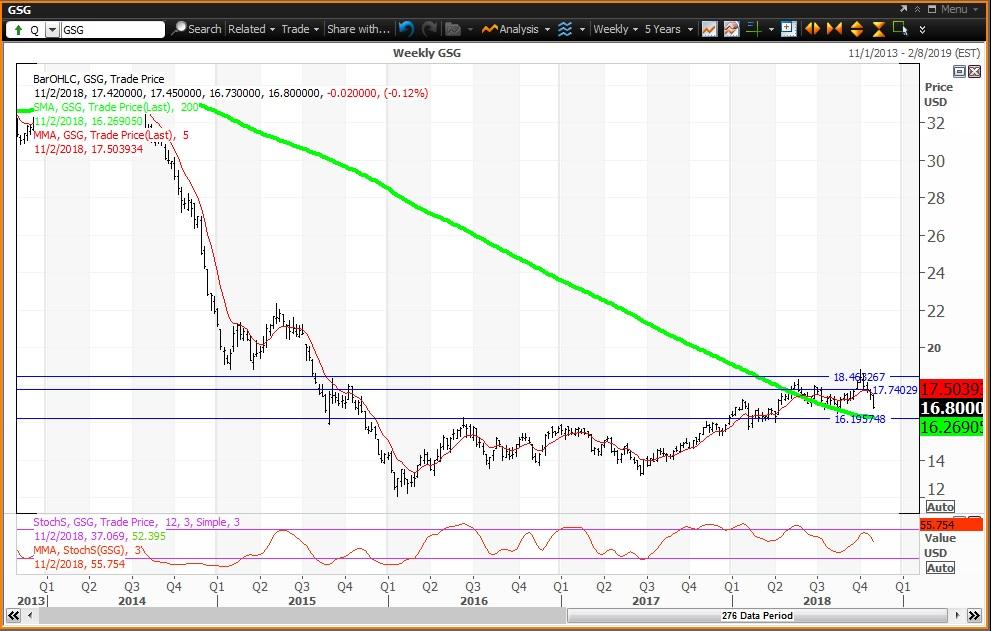
Task: Jump to start with double-left arrows
Action: tap(13, 615)
